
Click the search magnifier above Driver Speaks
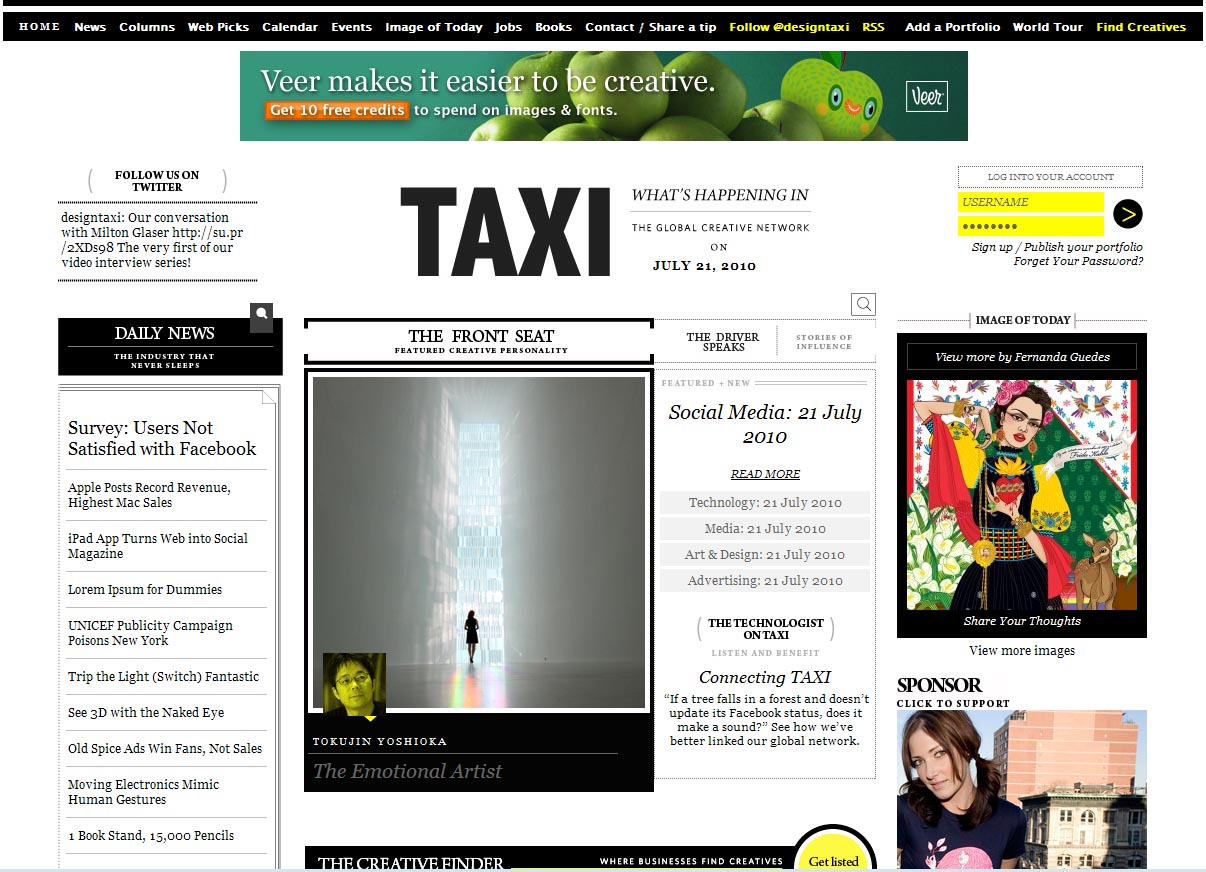pyautogui.click(x=864, y=304)
